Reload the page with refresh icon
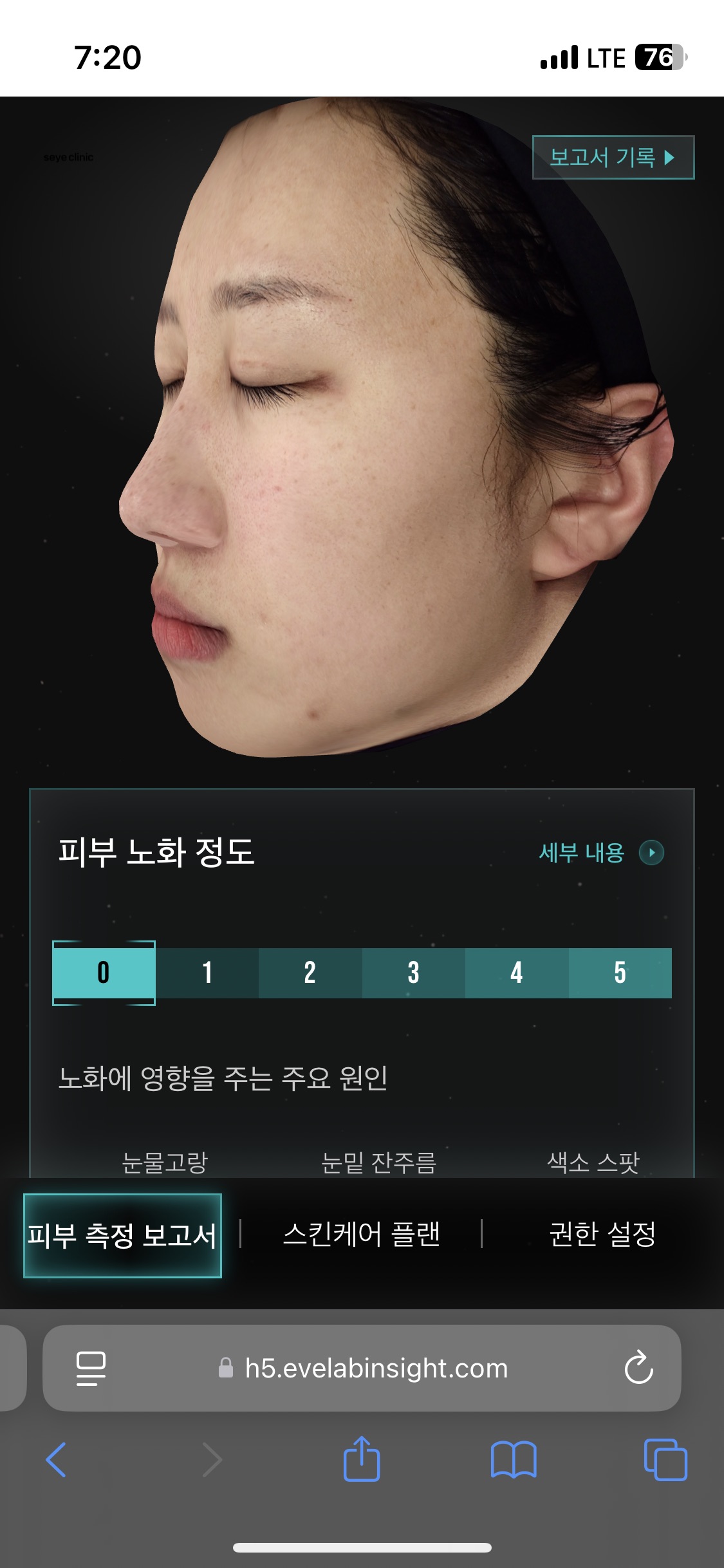 pyautogui.click(x=639, y=1368)
